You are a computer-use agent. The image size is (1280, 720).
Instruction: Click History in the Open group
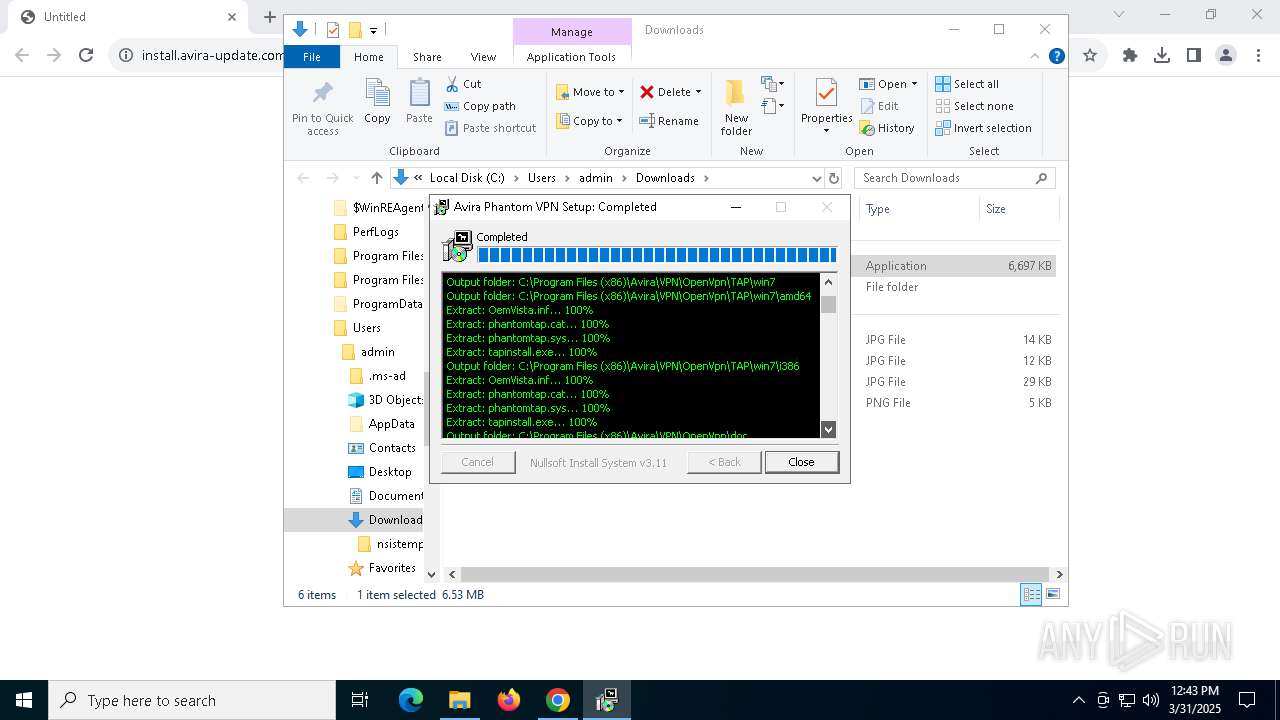tap(887, 128)
